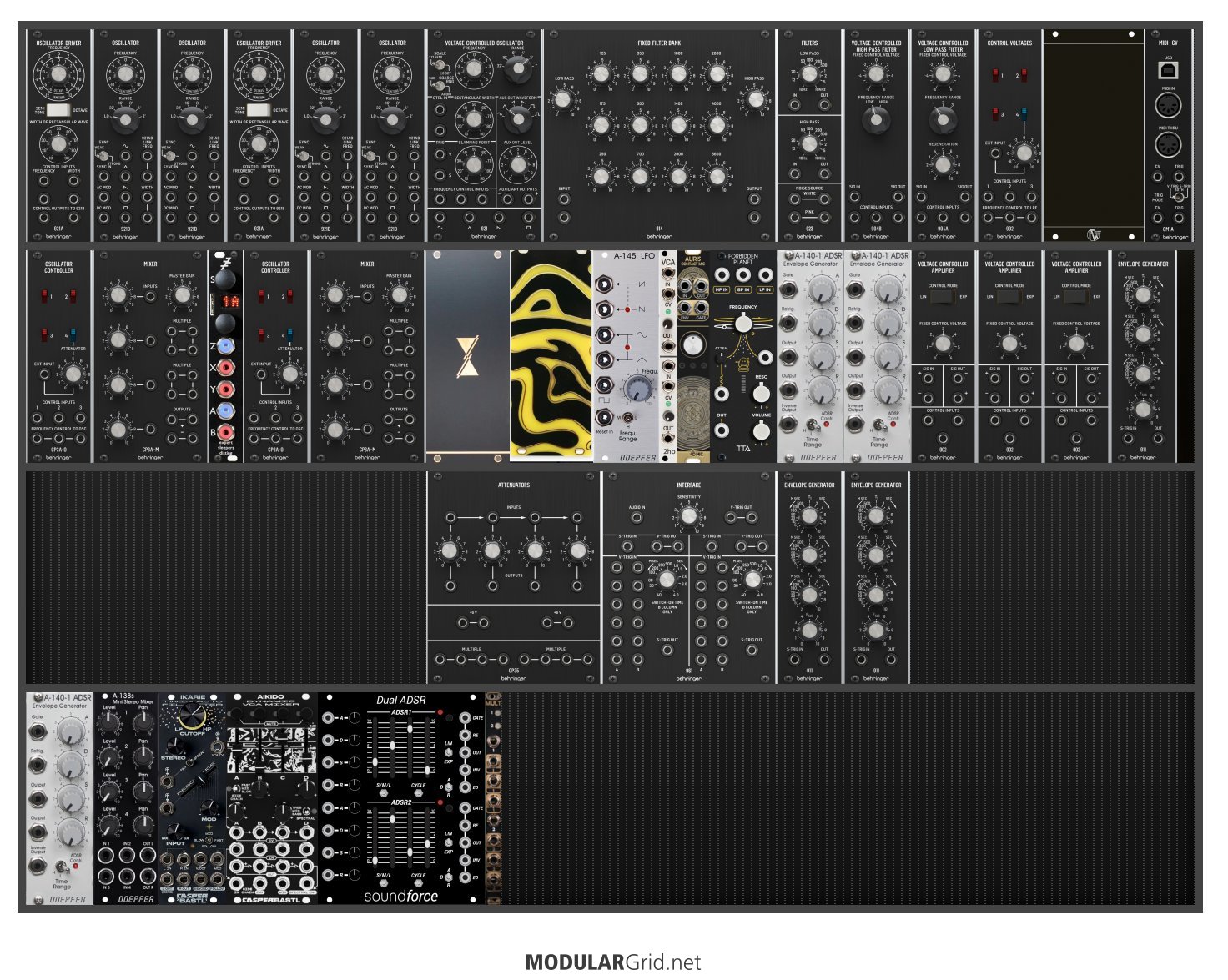Toggle switch 3 on the Control Voltages module

point(994,114)
